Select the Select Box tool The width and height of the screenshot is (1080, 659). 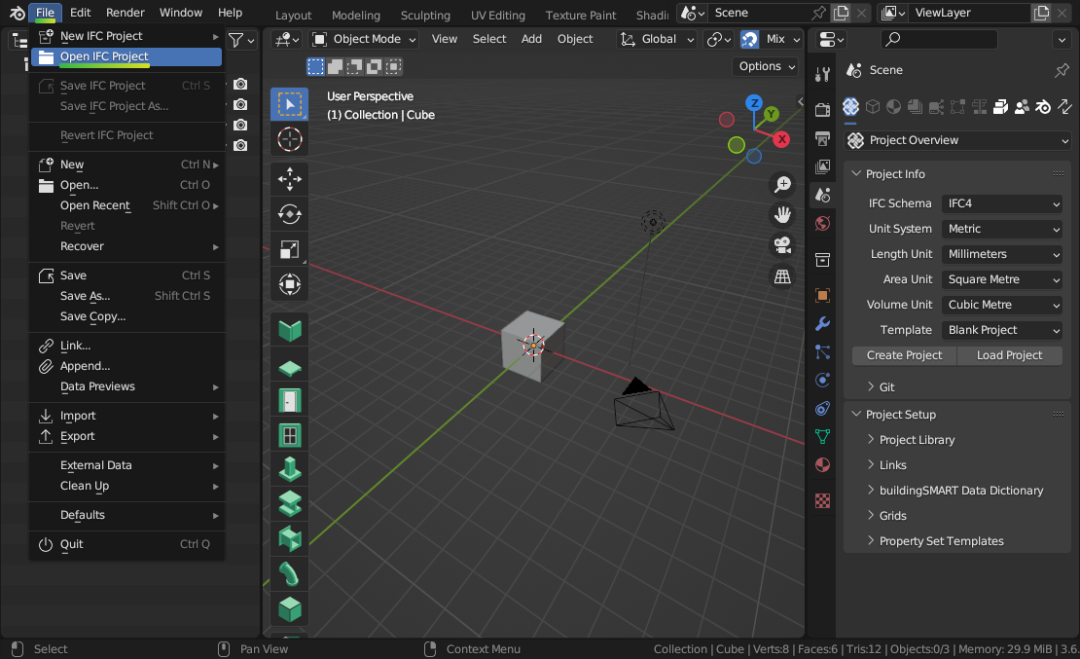(289, 105)
